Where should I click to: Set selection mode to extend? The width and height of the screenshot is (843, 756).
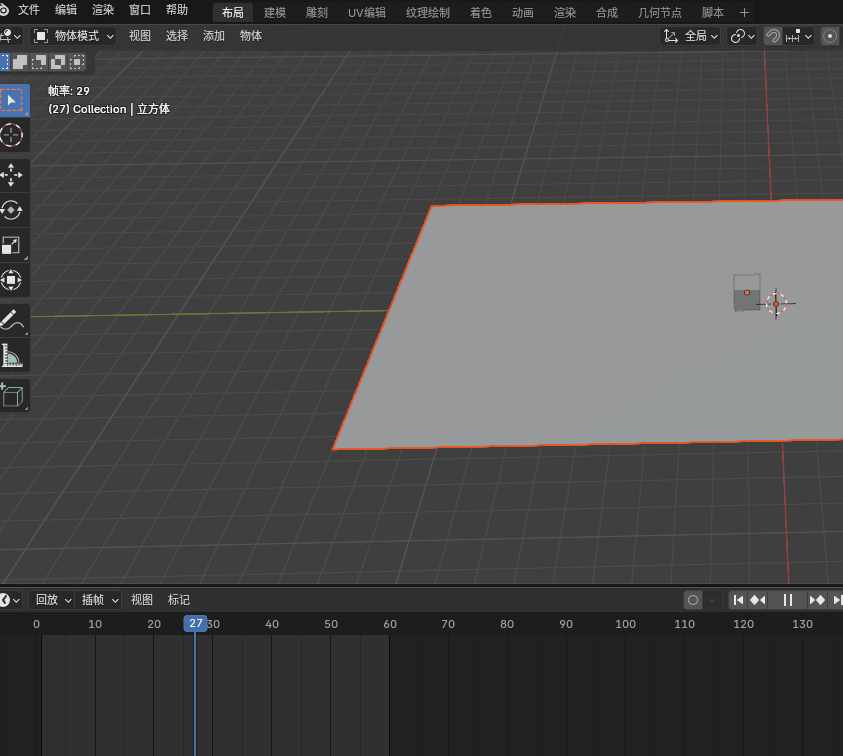20,62
